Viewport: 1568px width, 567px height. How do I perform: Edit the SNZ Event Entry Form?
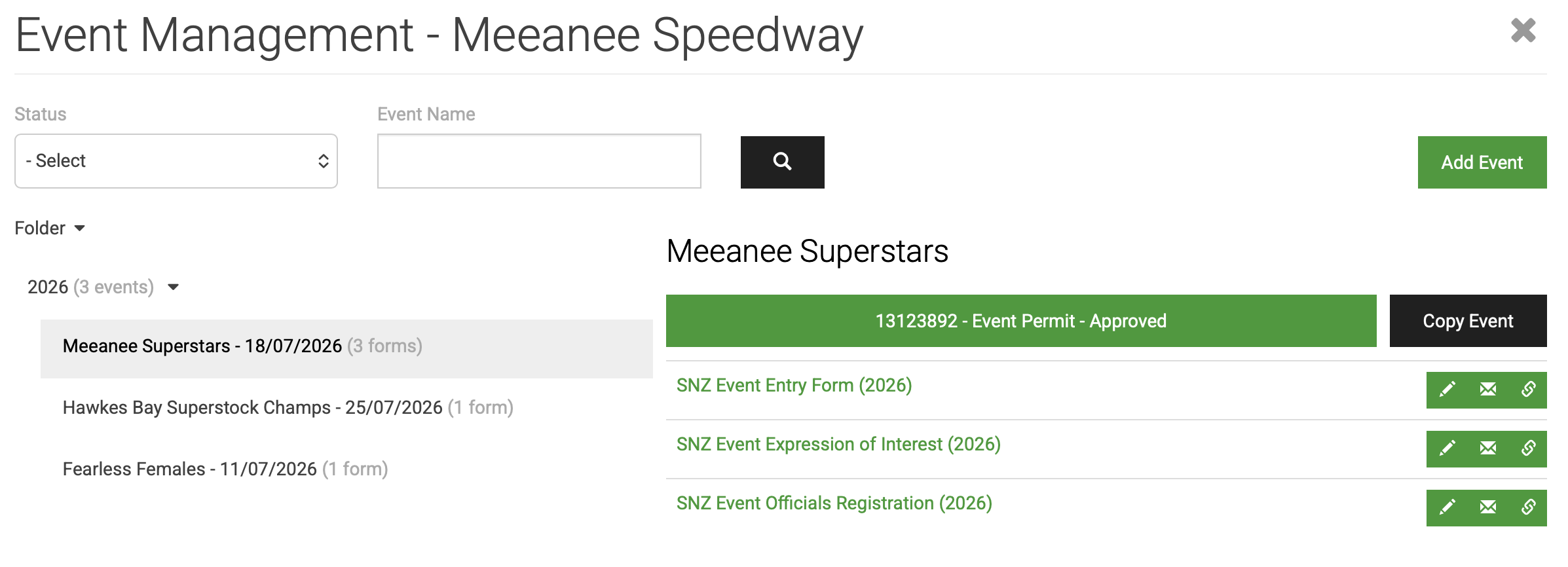click(x=1447, y=390)
